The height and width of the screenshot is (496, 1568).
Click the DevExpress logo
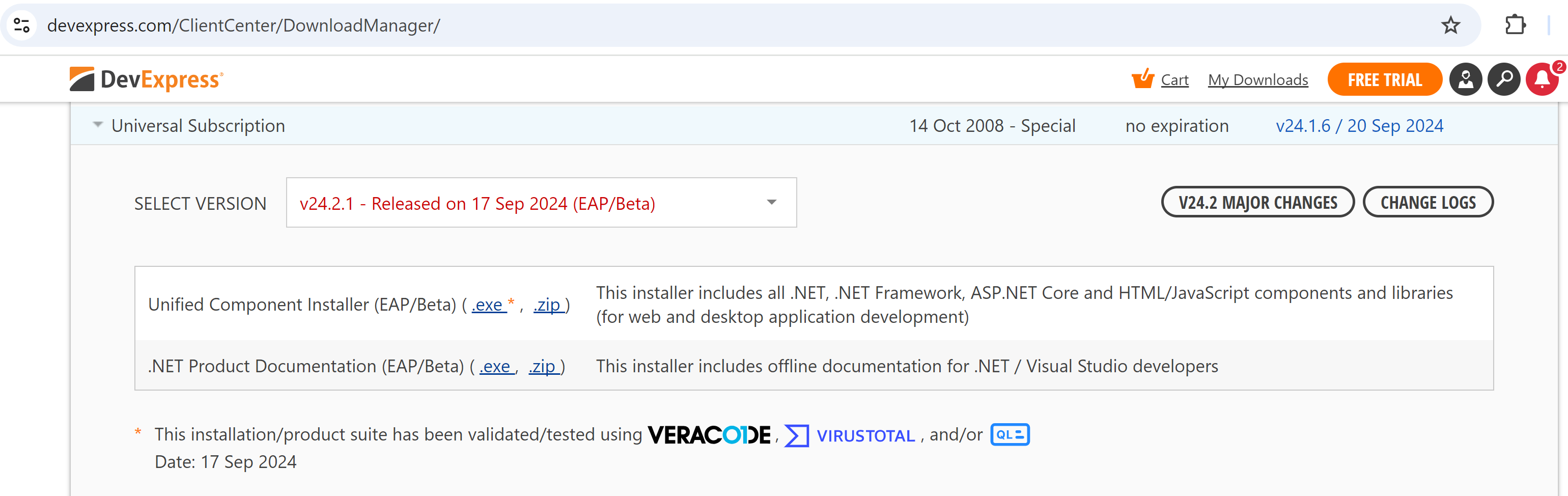coord(146,79)
